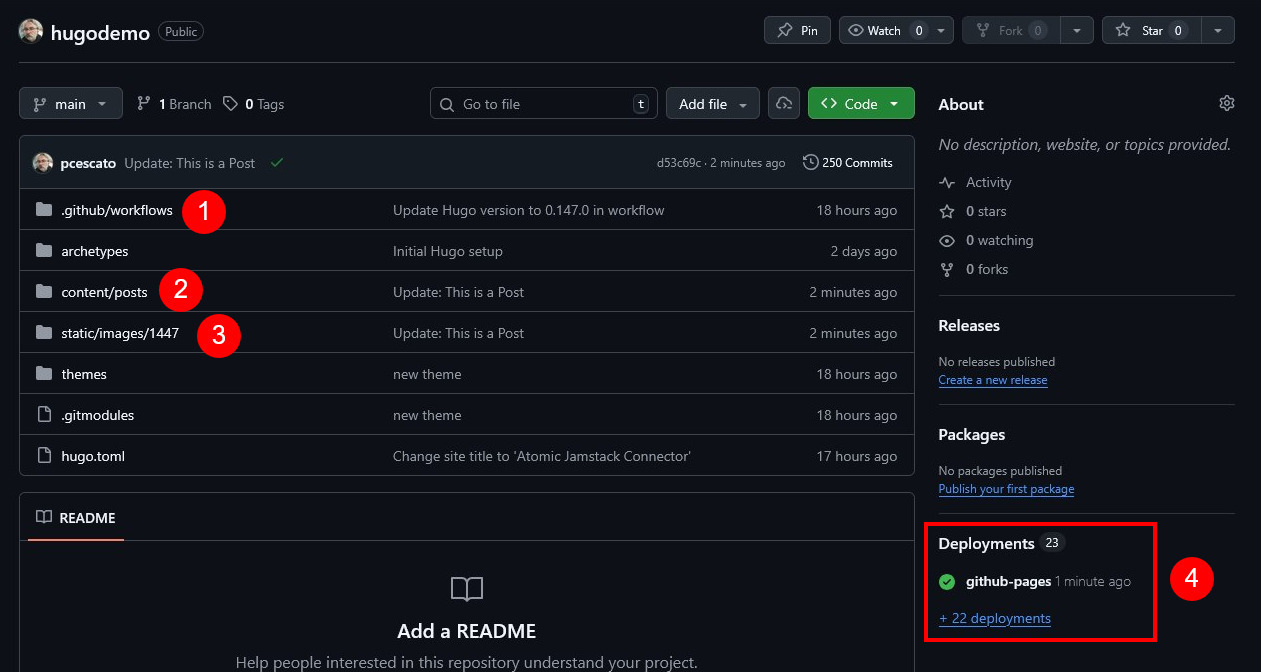Show '+ 22 deployments' link
The image size is (1261, 672).
pos(995,618)
